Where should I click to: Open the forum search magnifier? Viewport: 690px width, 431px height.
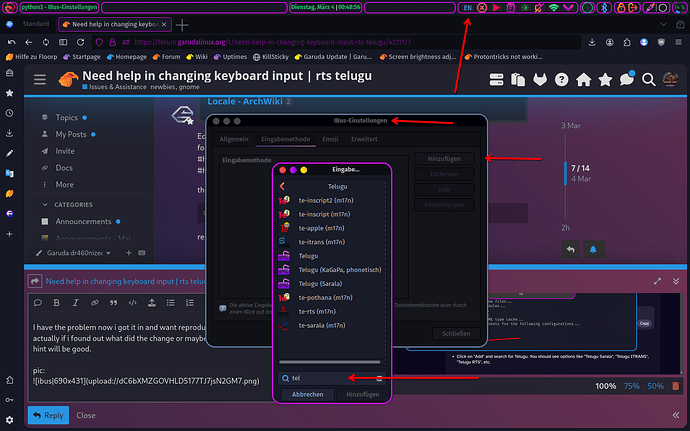click(648, 80)
